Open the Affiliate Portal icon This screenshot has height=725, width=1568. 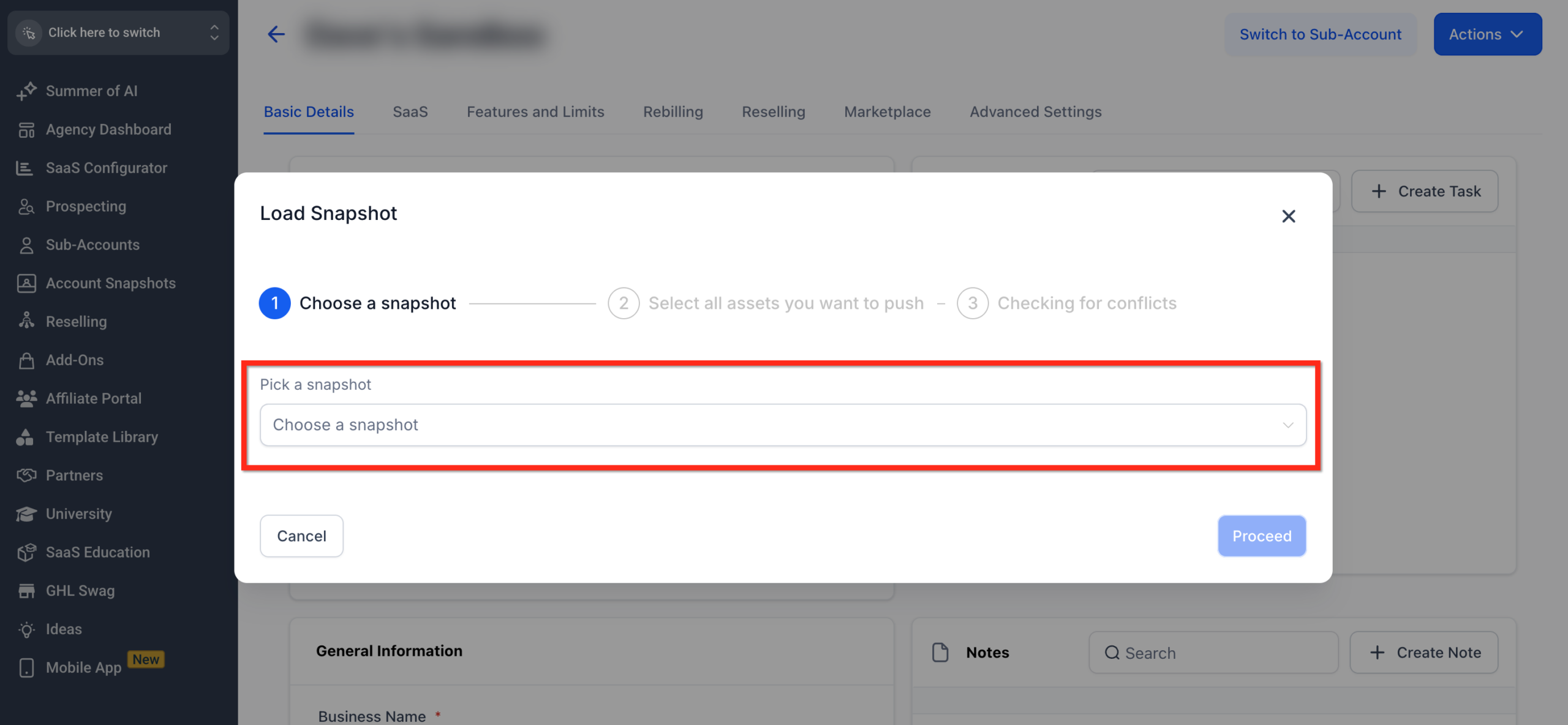tap(26, 398)
